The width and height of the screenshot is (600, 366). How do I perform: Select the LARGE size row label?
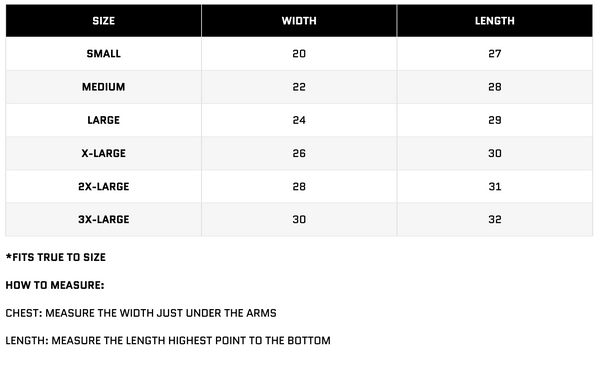pos(104,120)
